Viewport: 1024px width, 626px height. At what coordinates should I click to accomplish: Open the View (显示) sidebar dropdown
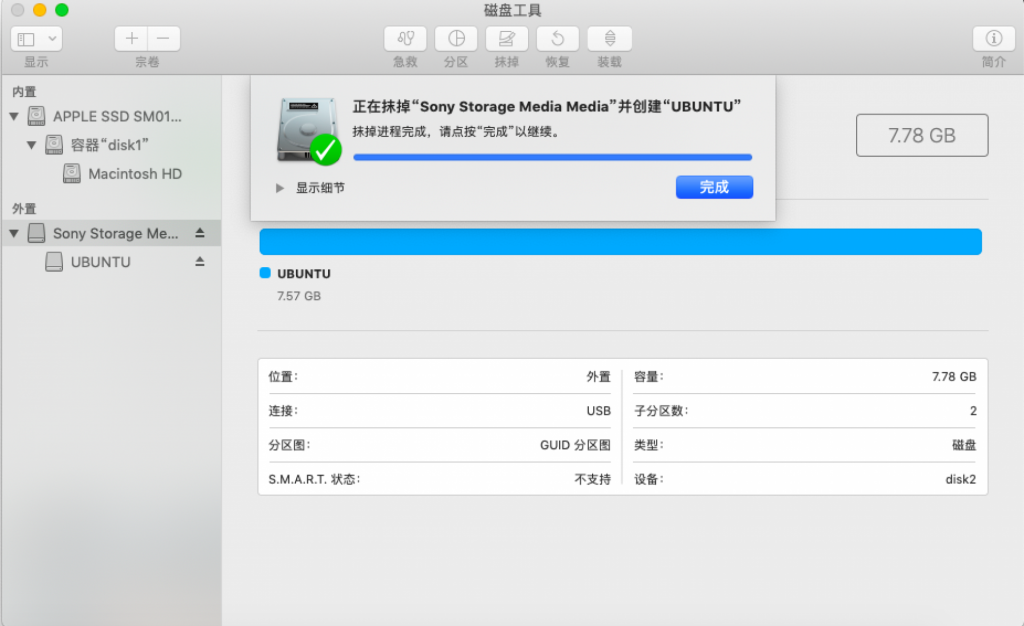pyautogui.click(x=37, y=39)
